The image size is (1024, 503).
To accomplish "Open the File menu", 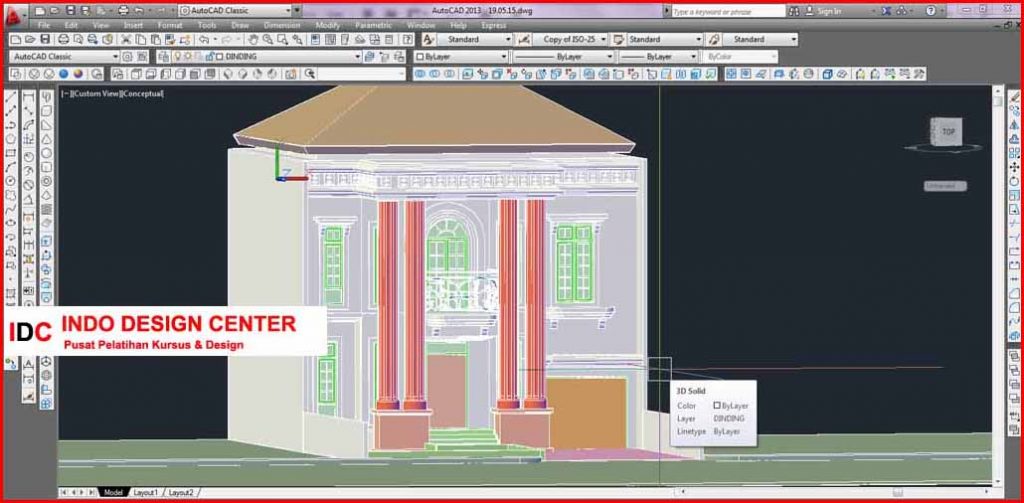I will coord(44,25).
